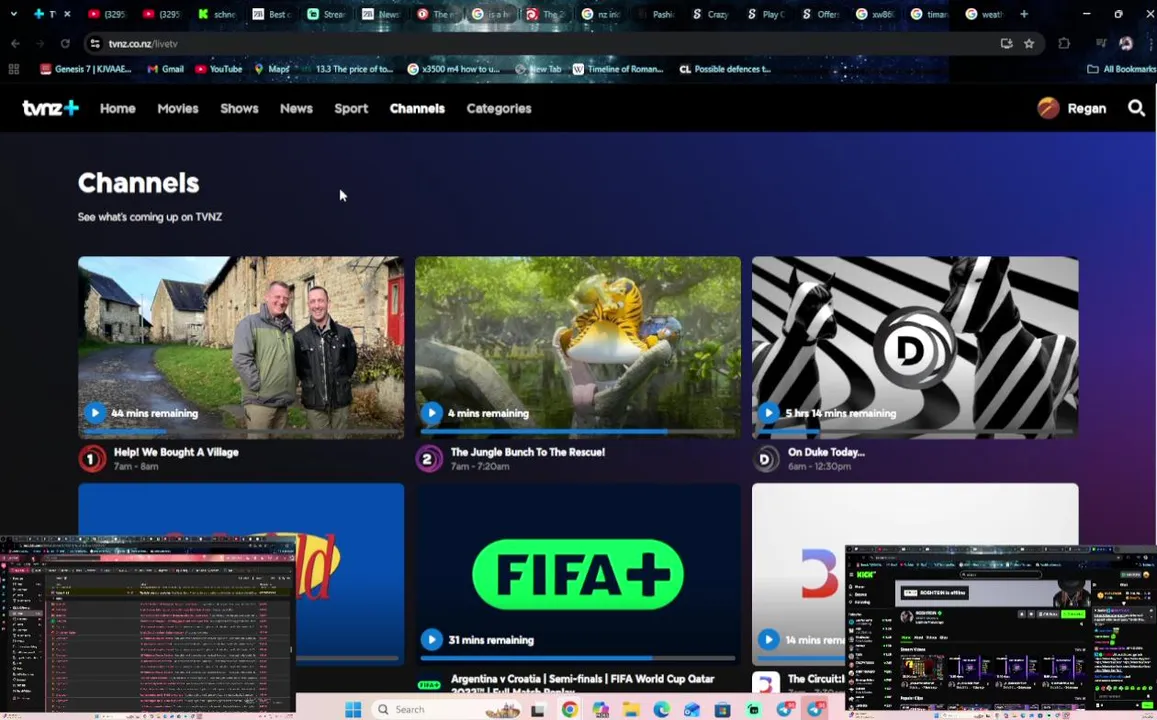
Task: Play the Duke channel live stream
Action: tap(768, 412)
